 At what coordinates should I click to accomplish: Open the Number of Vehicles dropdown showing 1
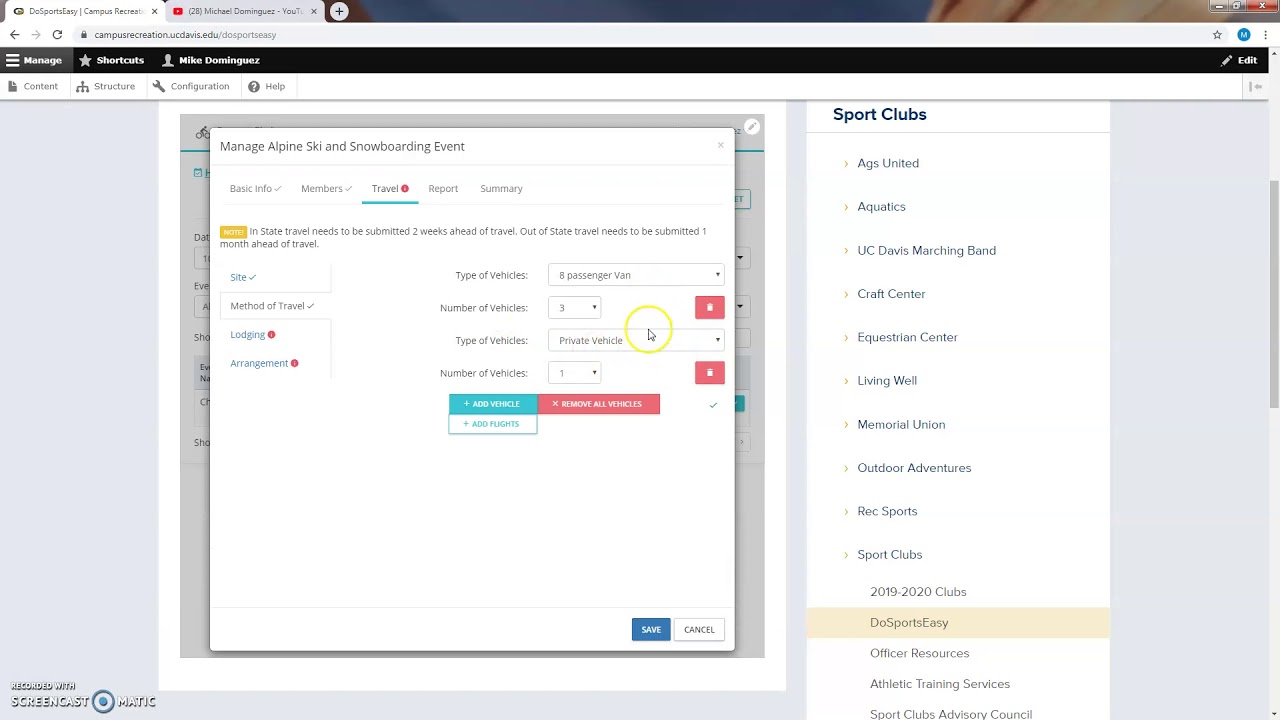click(575, 373)
